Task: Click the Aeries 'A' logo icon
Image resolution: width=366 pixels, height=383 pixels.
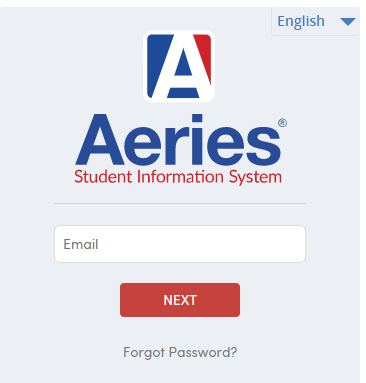Action: [179, 66]
